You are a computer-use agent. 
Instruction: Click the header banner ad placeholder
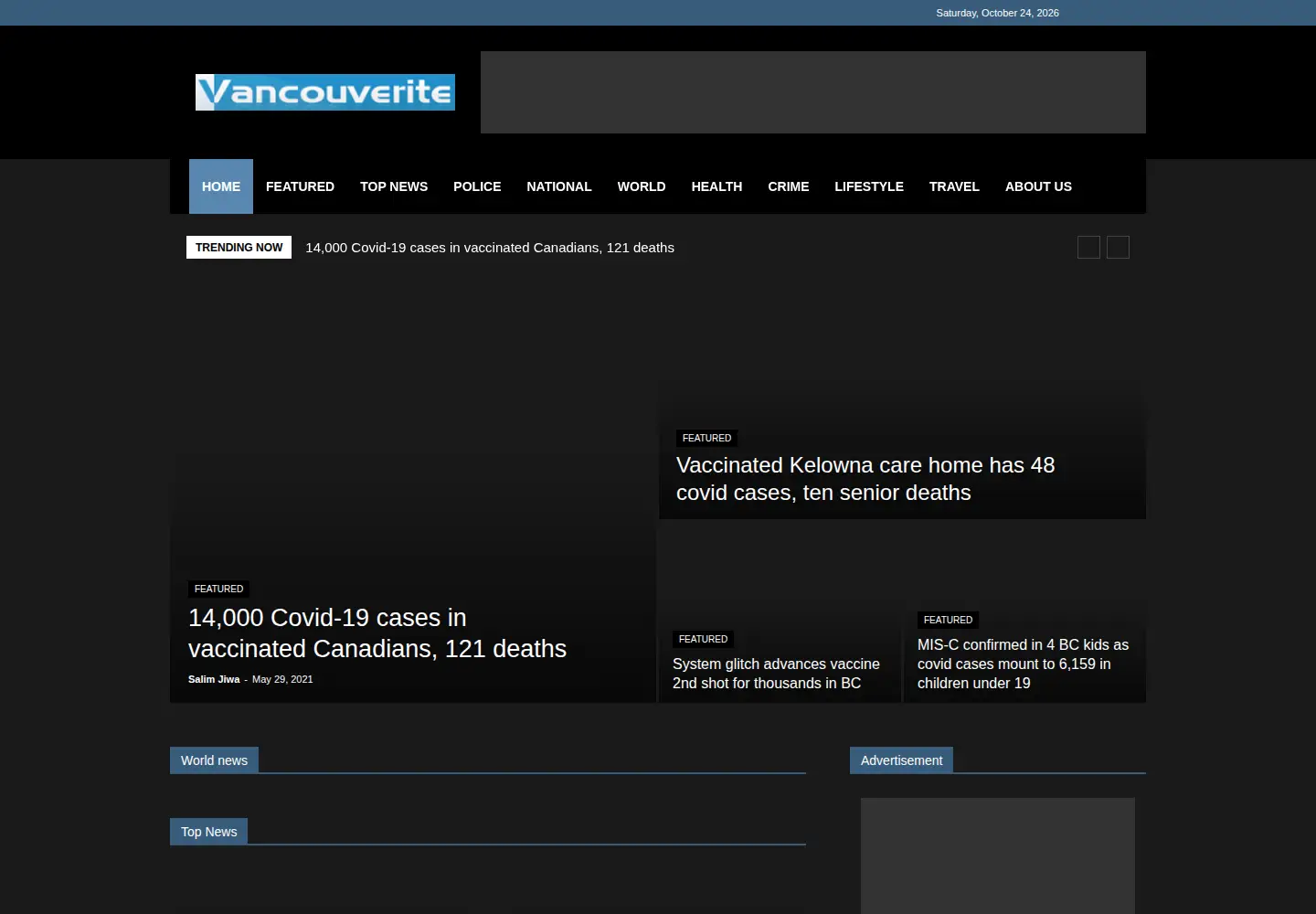(x=813, y=92)
